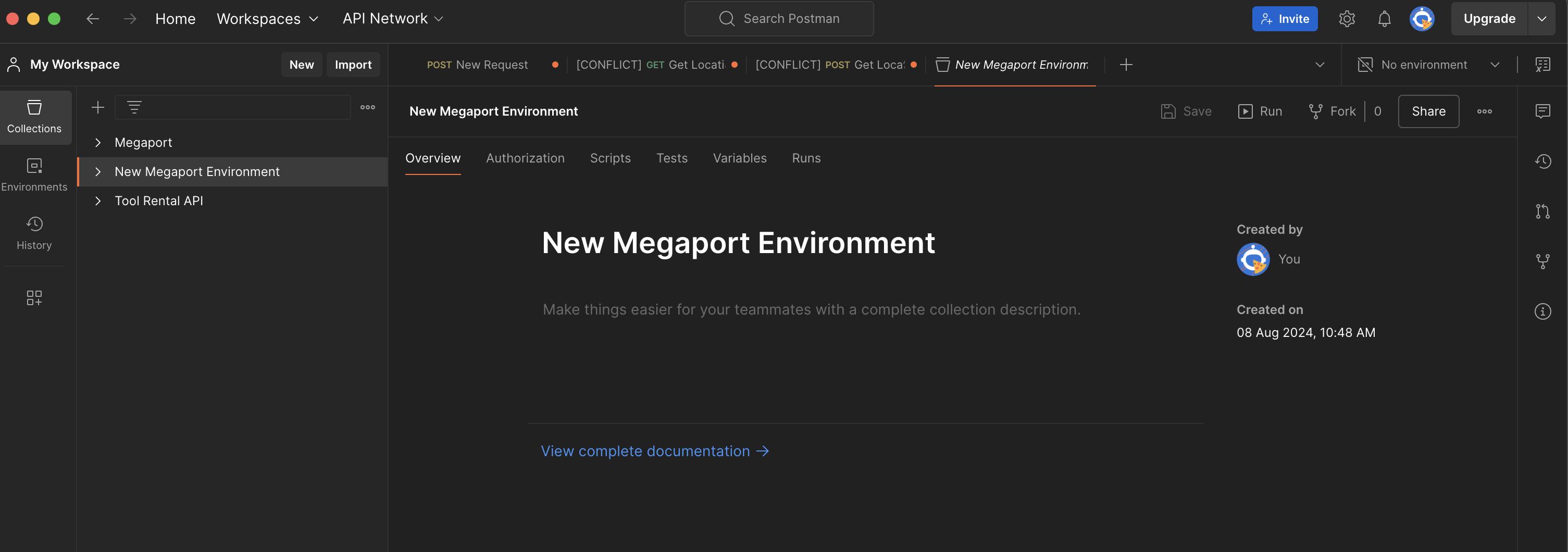Open the Collections sidebar panel
This screenshot has height=552, width=1568.
(35, 117)
